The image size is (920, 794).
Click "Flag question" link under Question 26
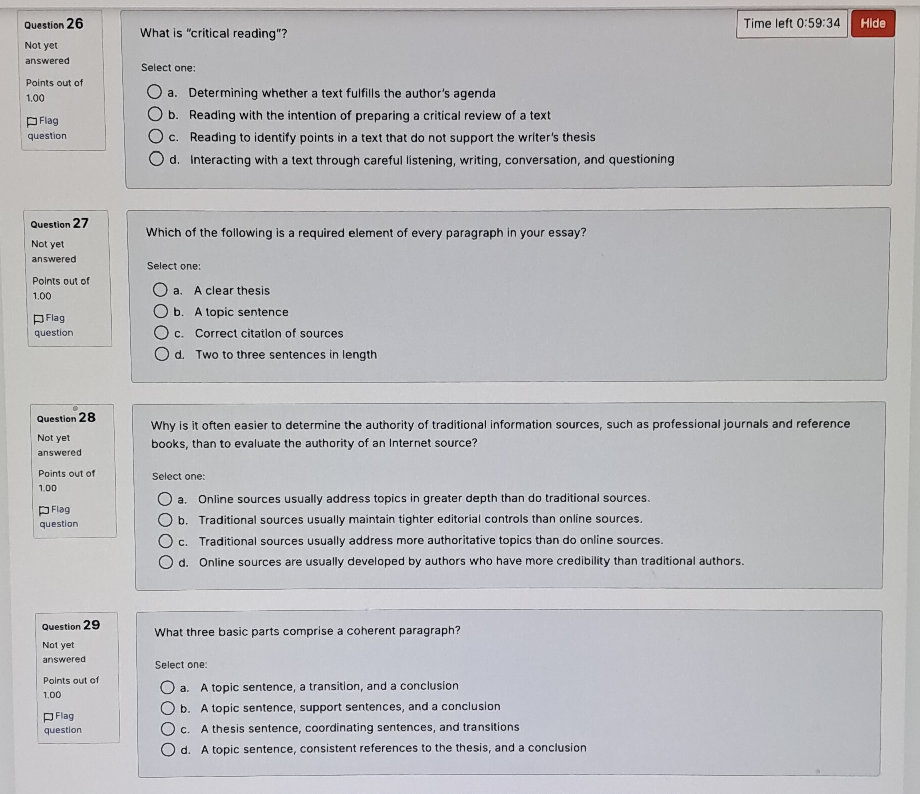pos(50,127)
